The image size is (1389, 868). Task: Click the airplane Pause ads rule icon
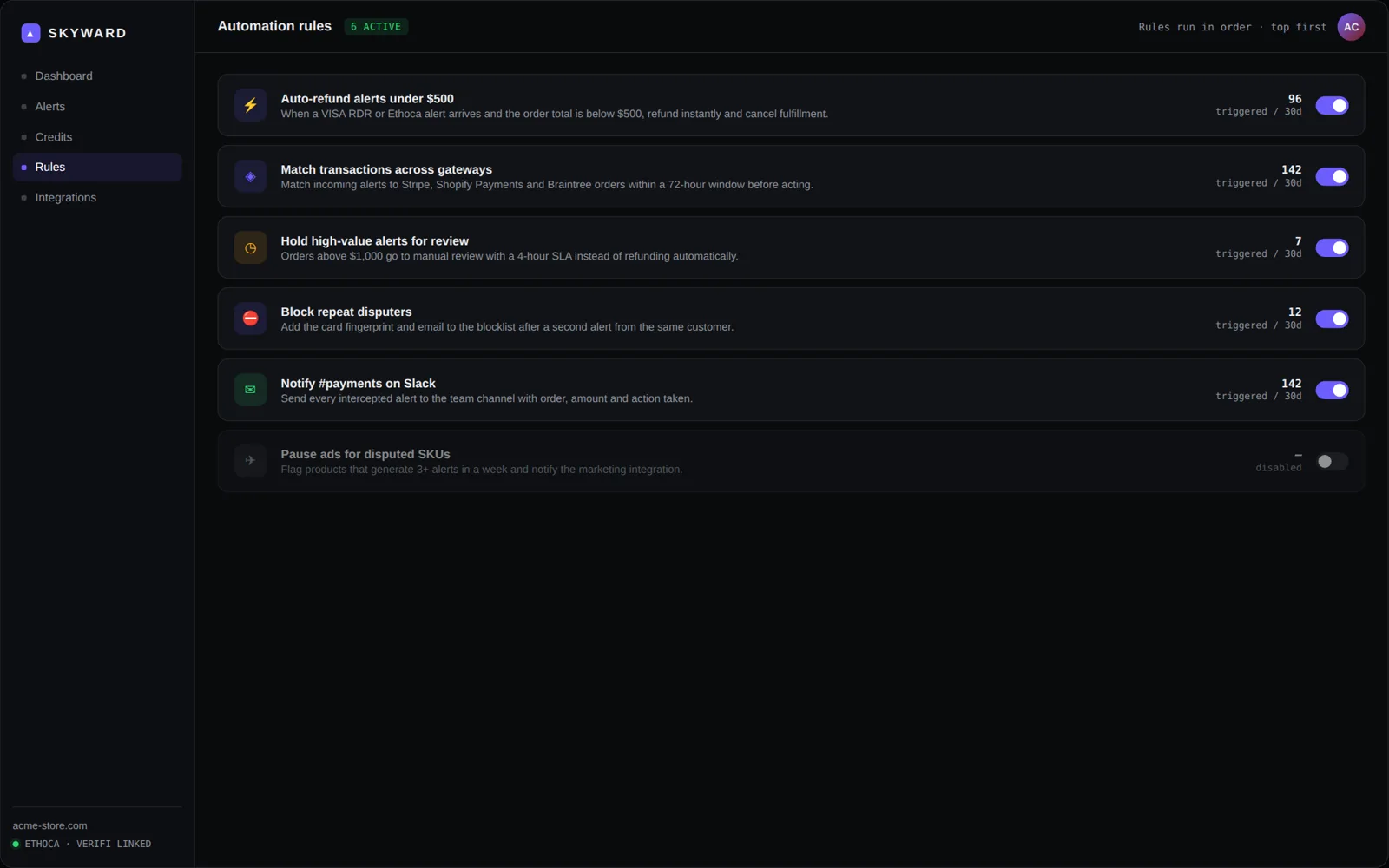[x=250, y=461]
